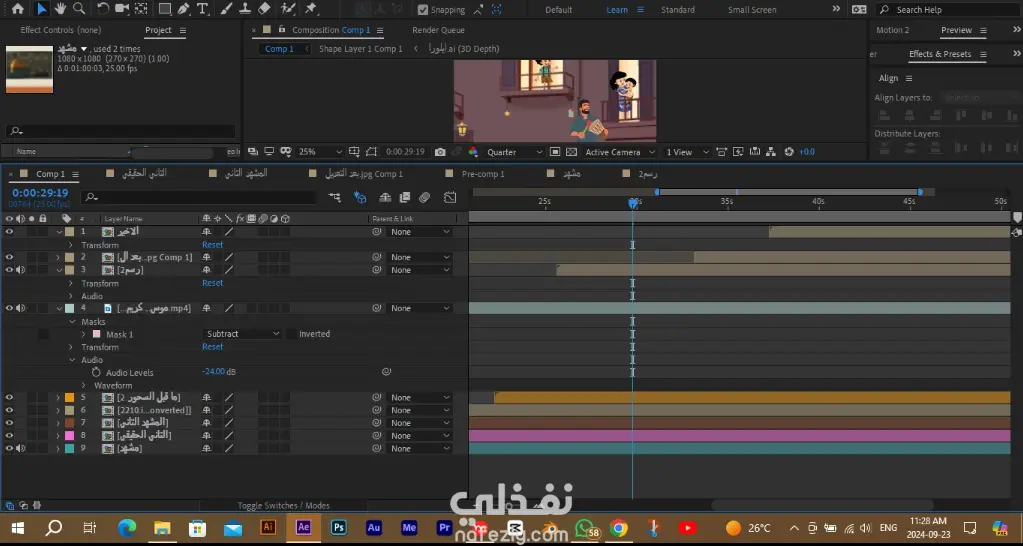Mute audio on layer 9 مشهد
The height and width of the screenshot is (546, 1023).
coord(20,448)
